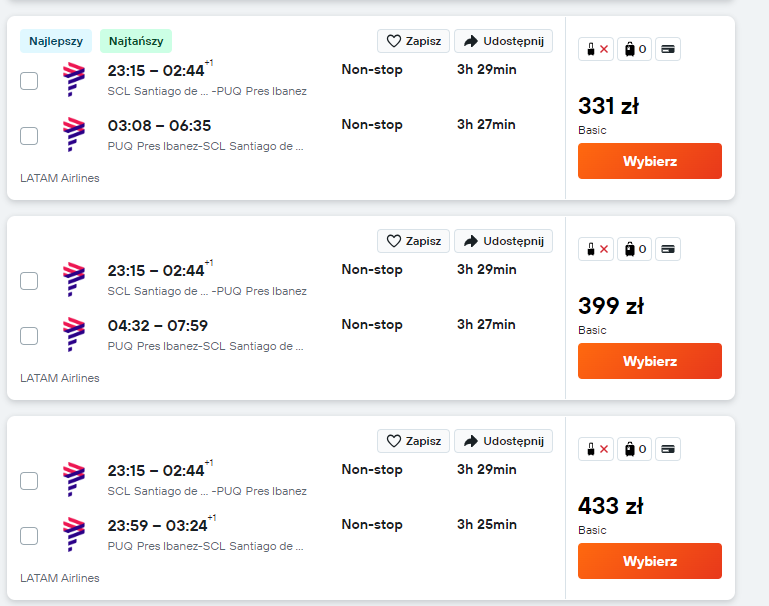769x606 pixels.
Task: Check the box for 03:08 – 06:35 return flight
Action: [29, 136]
